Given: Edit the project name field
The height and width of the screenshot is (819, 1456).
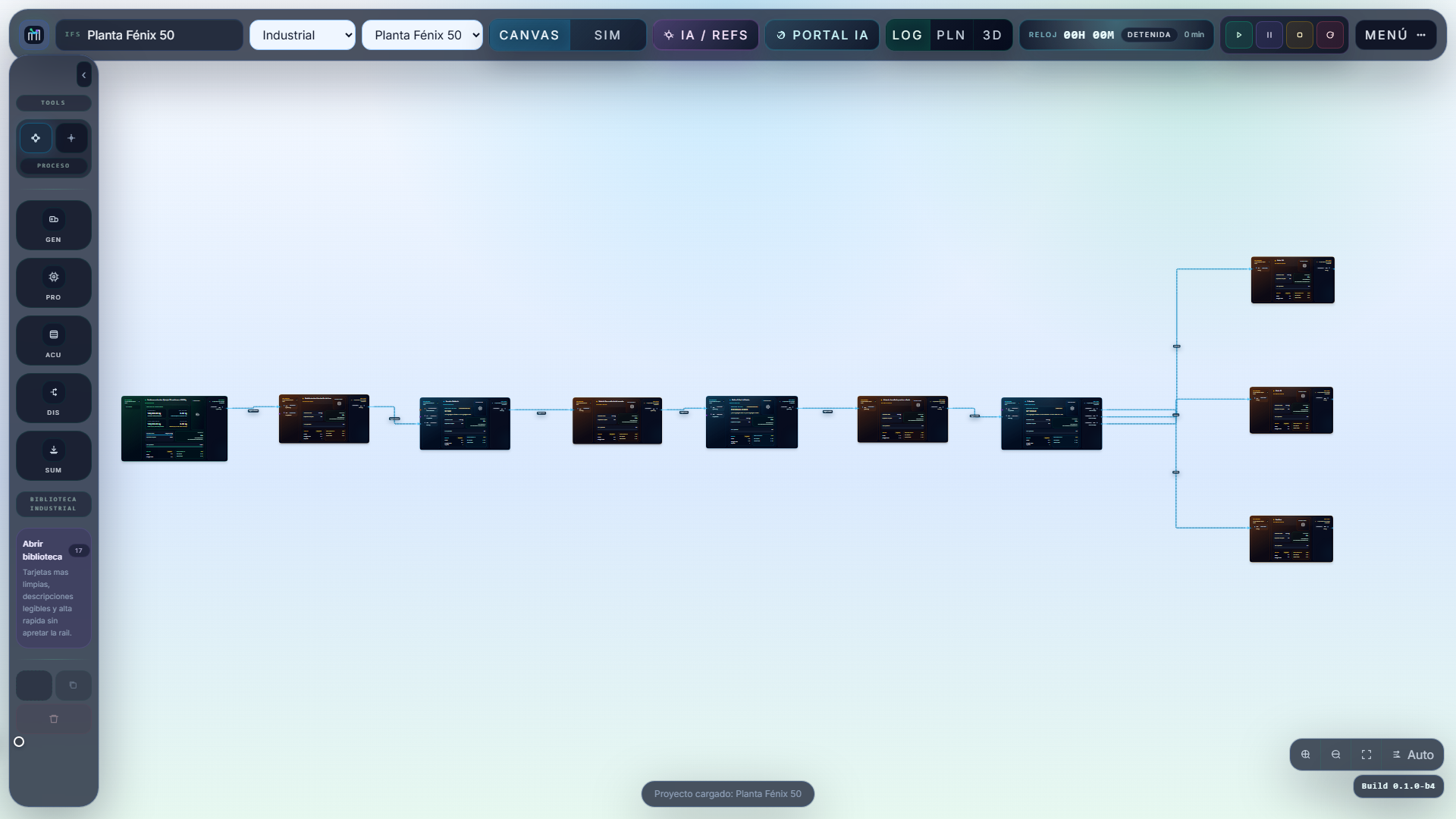Looking at the screenshot, I should click(149, 35).
